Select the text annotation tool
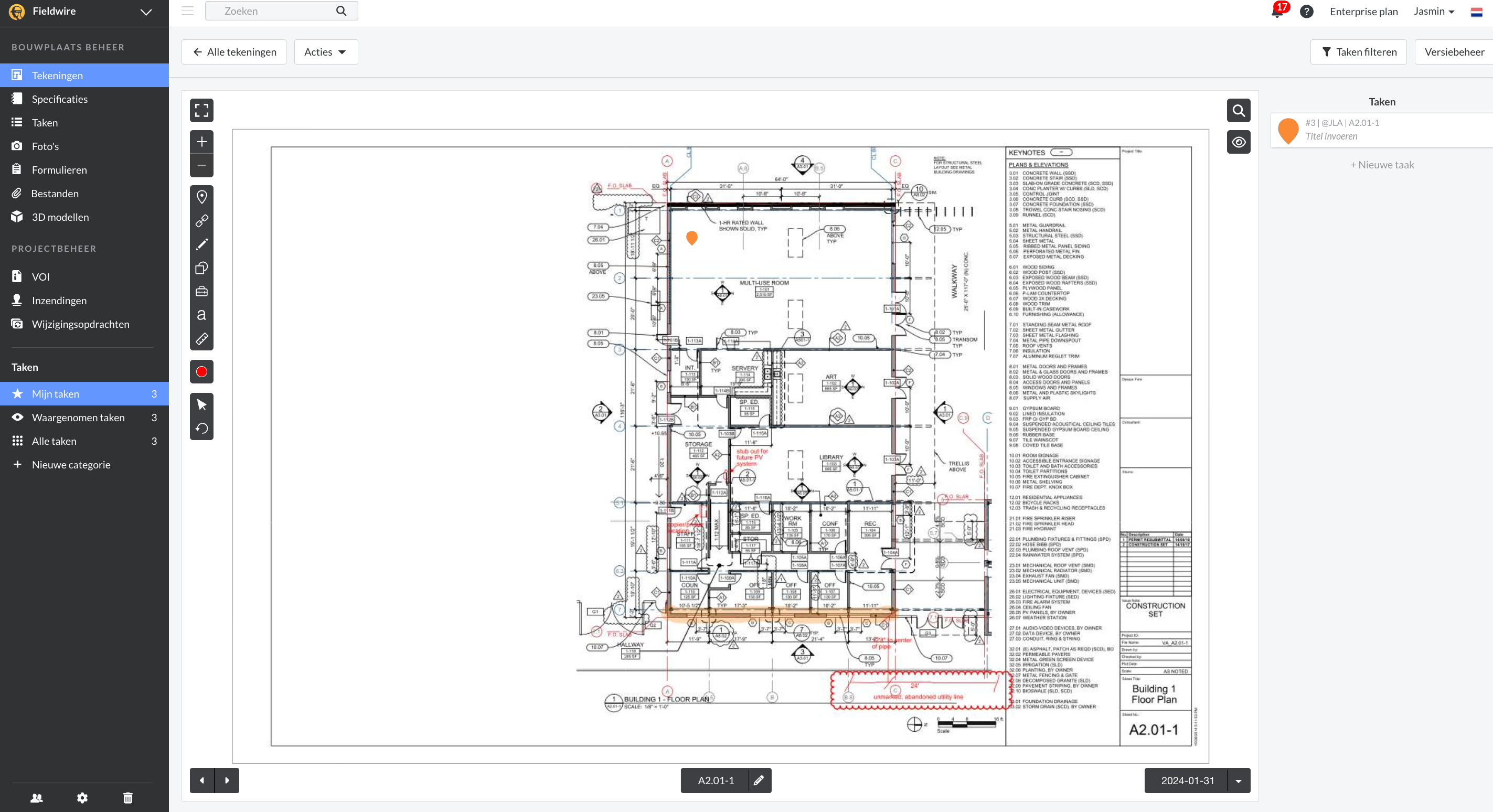Screen dimensions: 1493x812 201,315
